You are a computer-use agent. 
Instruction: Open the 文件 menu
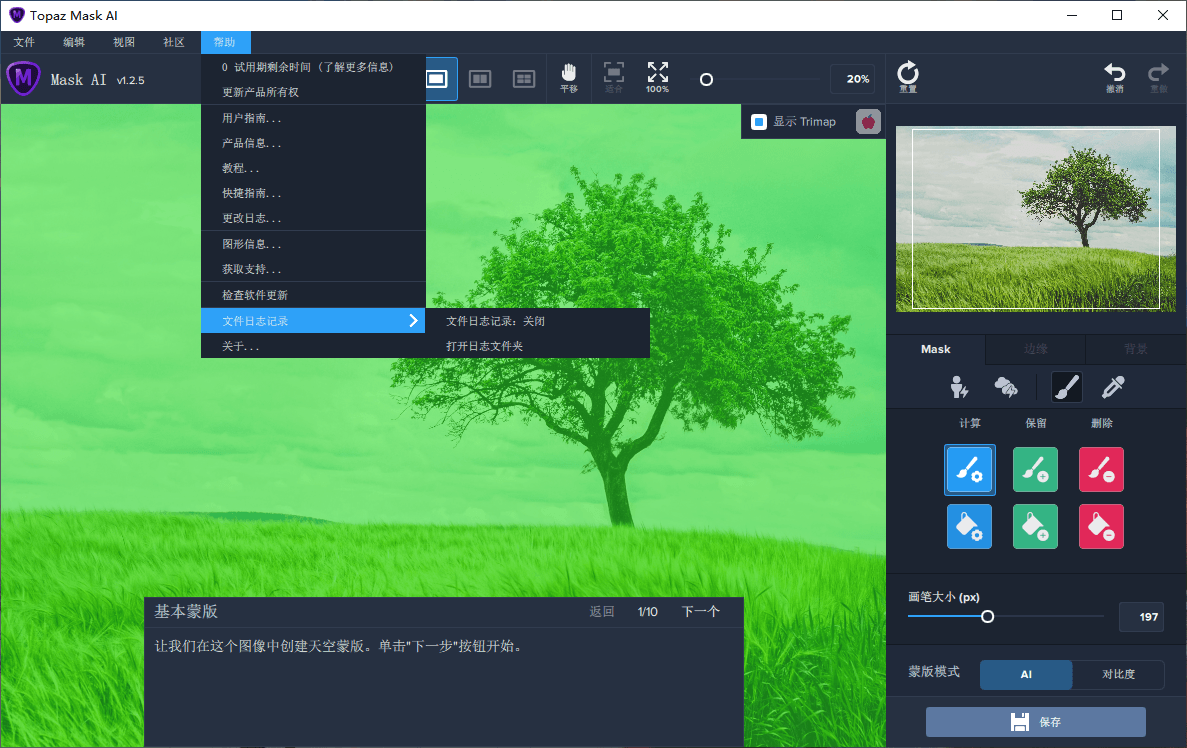coord(24,42)
